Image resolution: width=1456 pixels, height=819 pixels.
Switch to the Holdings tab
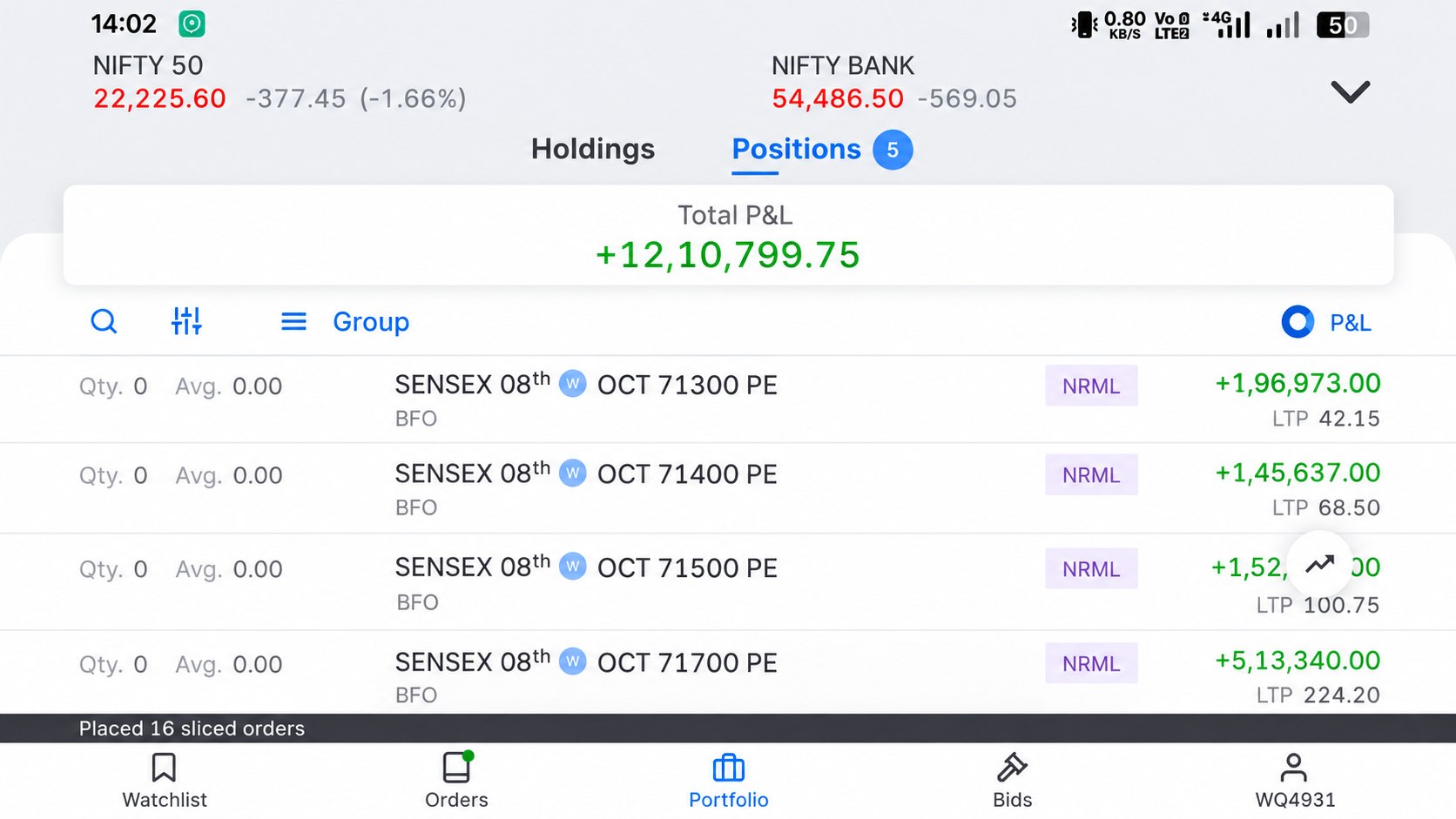[x=593, y=149]
